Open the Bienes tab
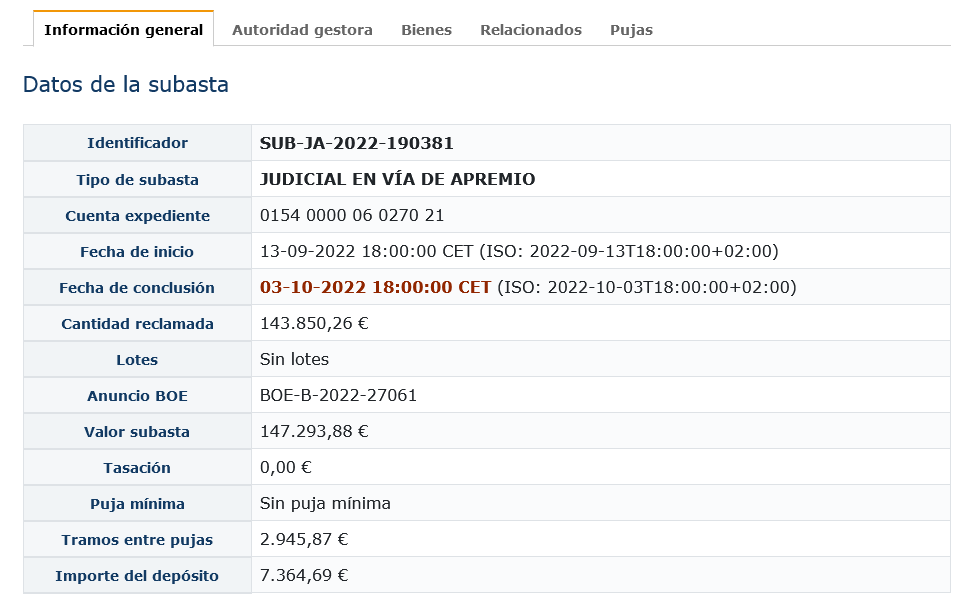This screenshot has height=598, width=966. 426,30
